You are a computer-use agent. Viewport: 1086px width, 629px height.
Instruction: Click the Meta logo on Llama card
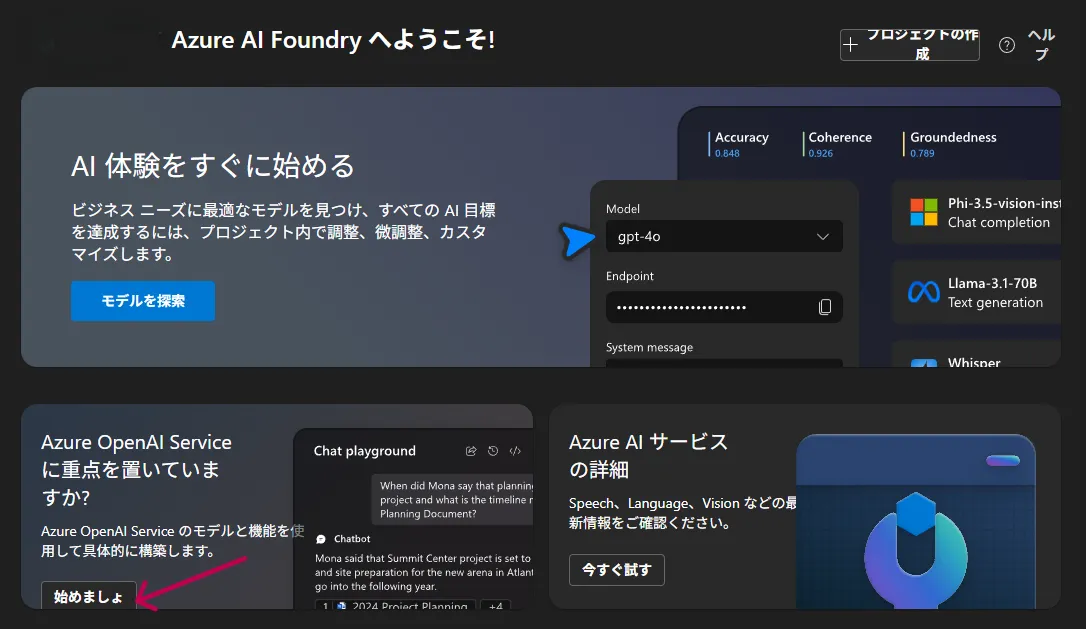point(923,292)
